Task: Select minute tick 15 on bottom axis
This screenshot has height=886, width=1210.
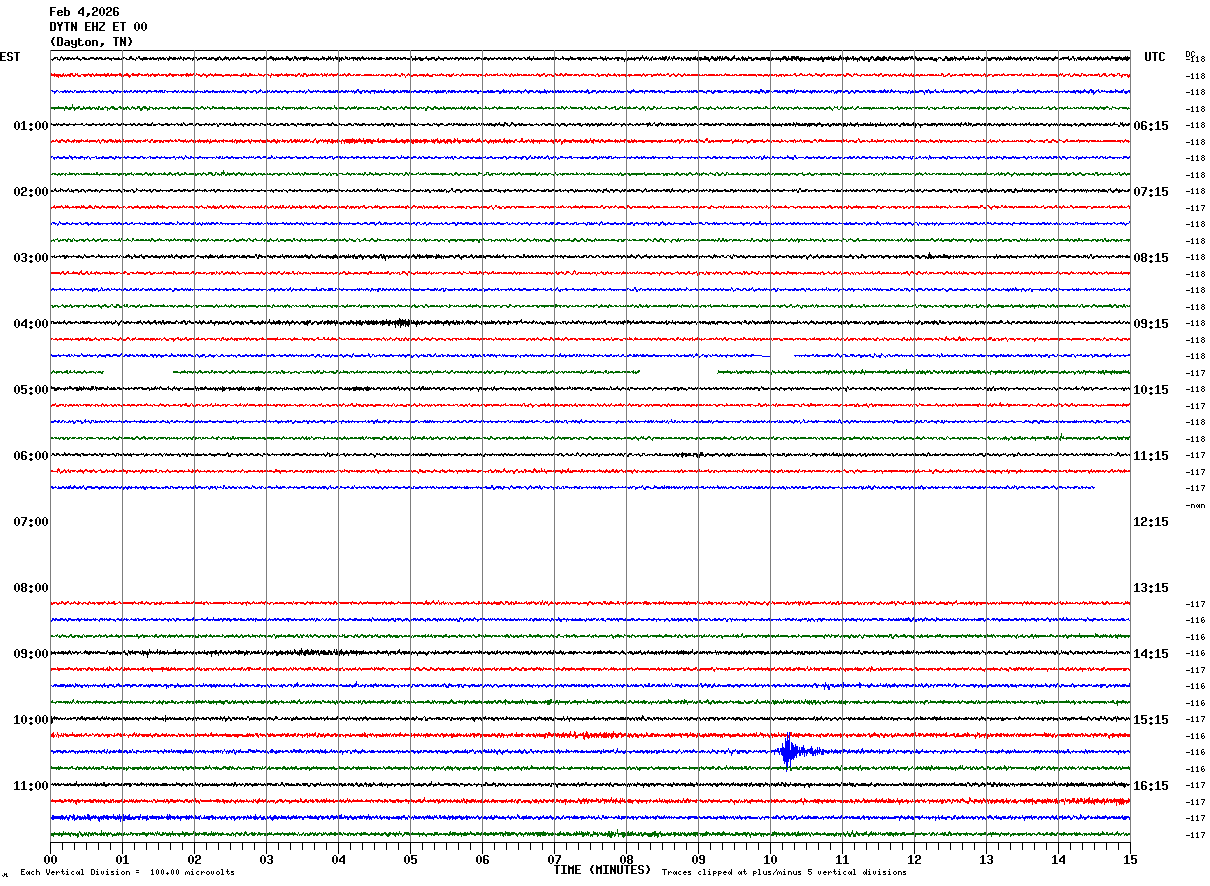Action: pyautogui.click(x=1130, y=859)
